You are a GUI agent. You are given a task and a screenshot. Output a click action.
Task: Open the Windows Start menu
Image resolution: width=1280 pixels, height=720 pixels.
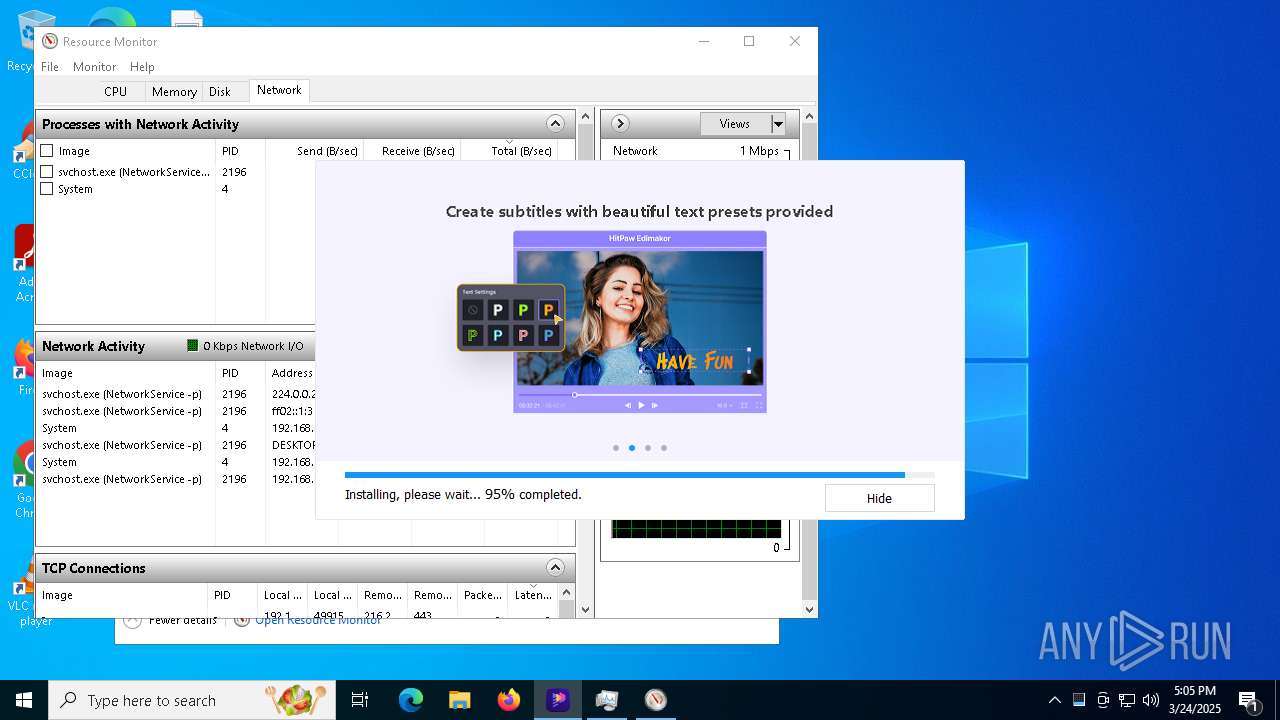click(x=23, y=700)
